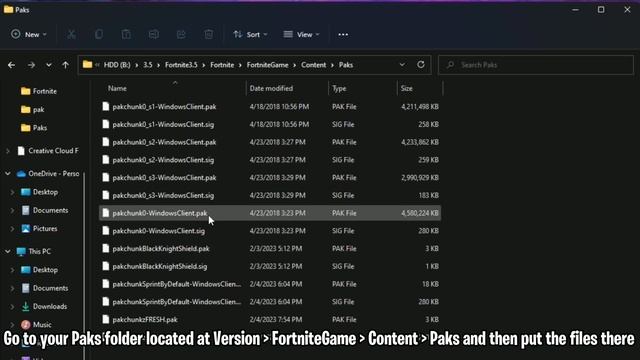The width and height of the screenshot is (640, 360).
Task: Open Fortnite folder in sidebar
Action: pyautogui.click(x=39, y=91)
